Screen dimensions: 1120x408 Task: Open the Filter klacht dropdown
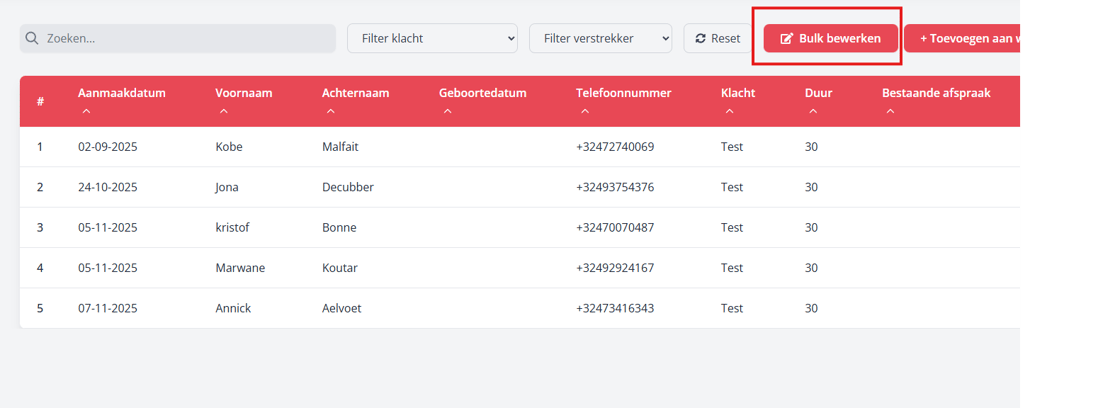[432, 38]
